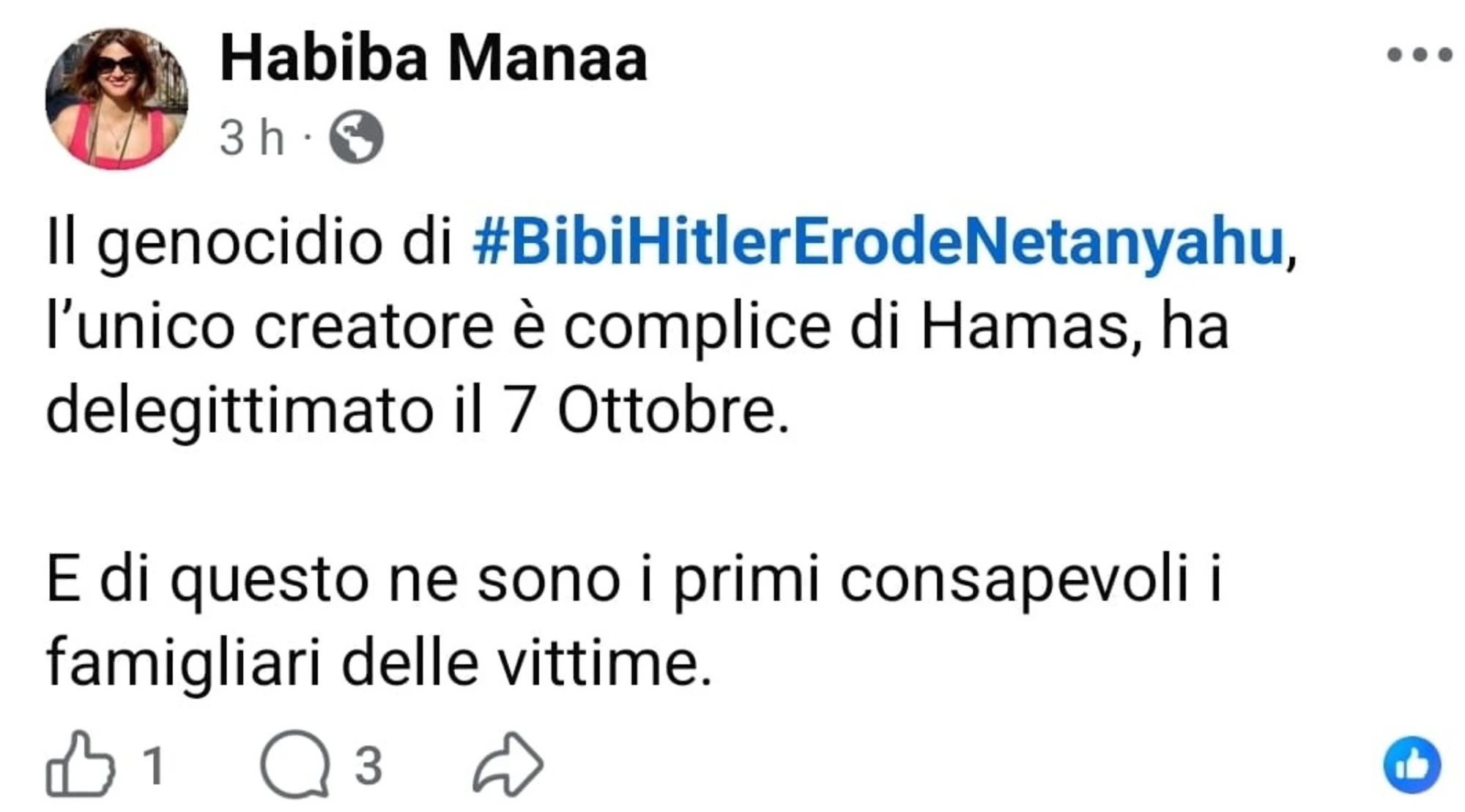This screenshot has height=812, width=1465.
Task: Click the text "delegittimato il 7 Ottobre."
Action: pyautogui.click(x=418, y=410)
